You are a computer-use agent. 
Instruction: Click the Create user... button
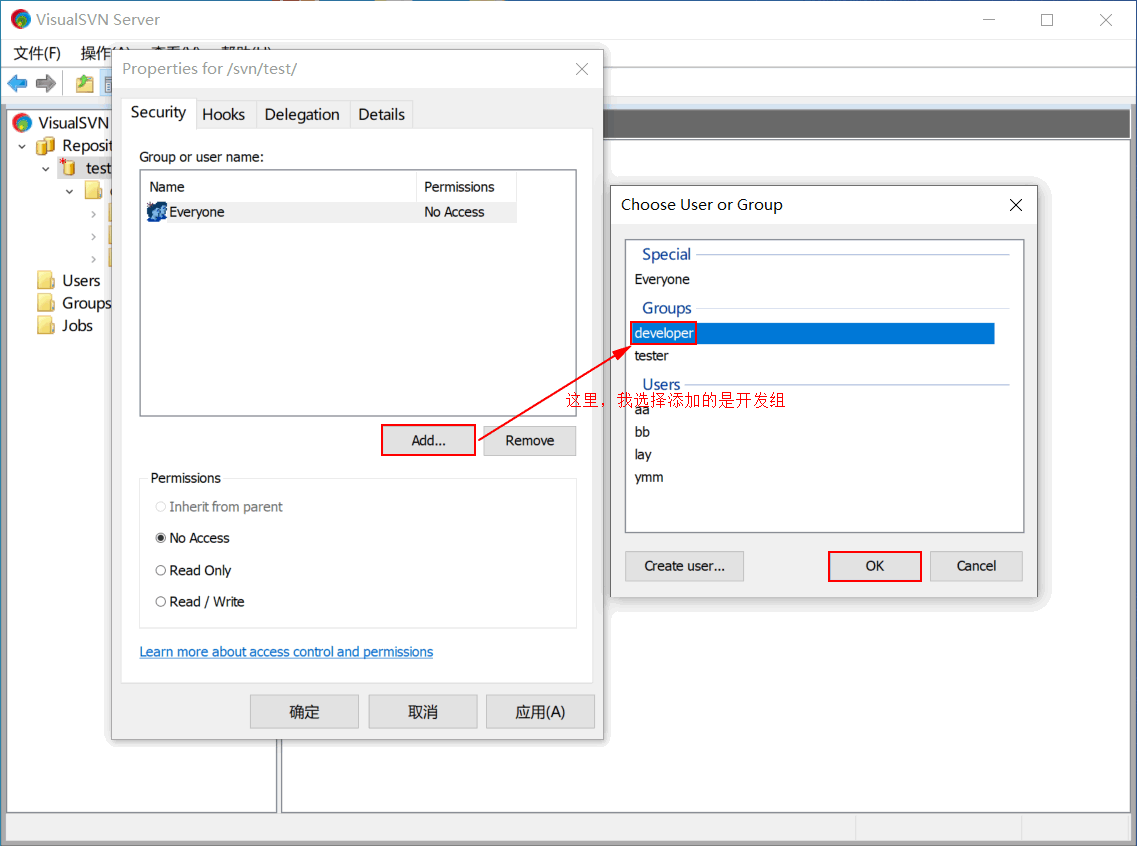(x=685, y=566)
